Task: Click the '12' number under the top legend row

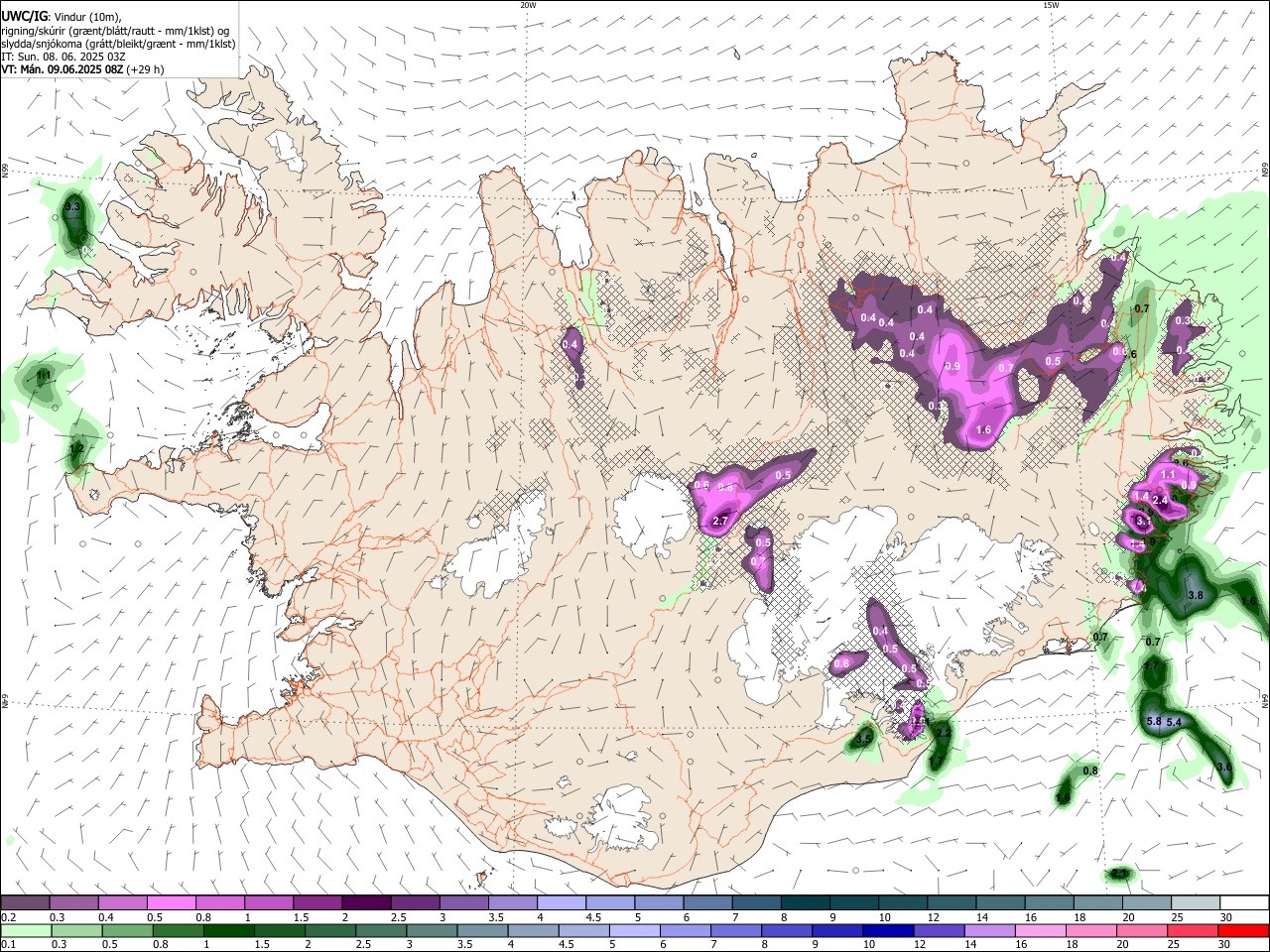Action: pyautogui.click(x=933, y=917)
